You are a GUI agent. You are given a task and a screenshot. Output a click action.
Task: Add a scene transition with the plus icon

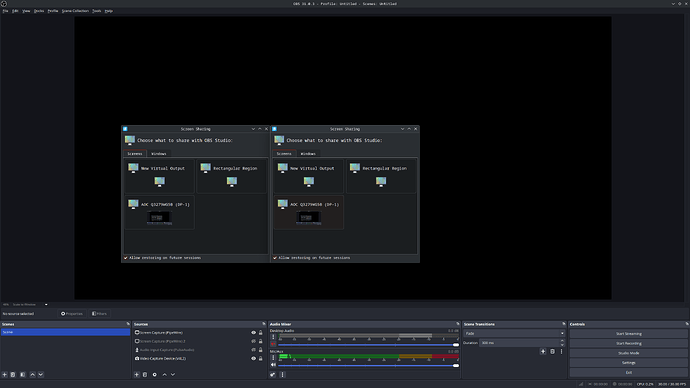pyautogui.click(x=543, y=351)
